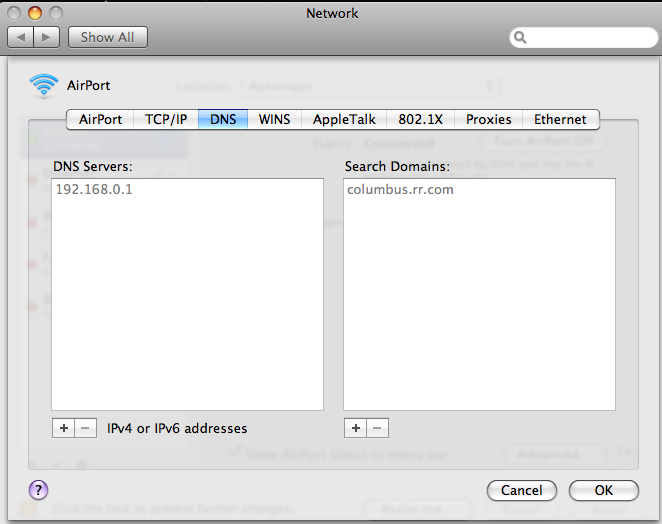Image resolution: width=662 pixels, height=524 pixels.
Task: Remove DNS server with minus button
Action: [86, 428]
